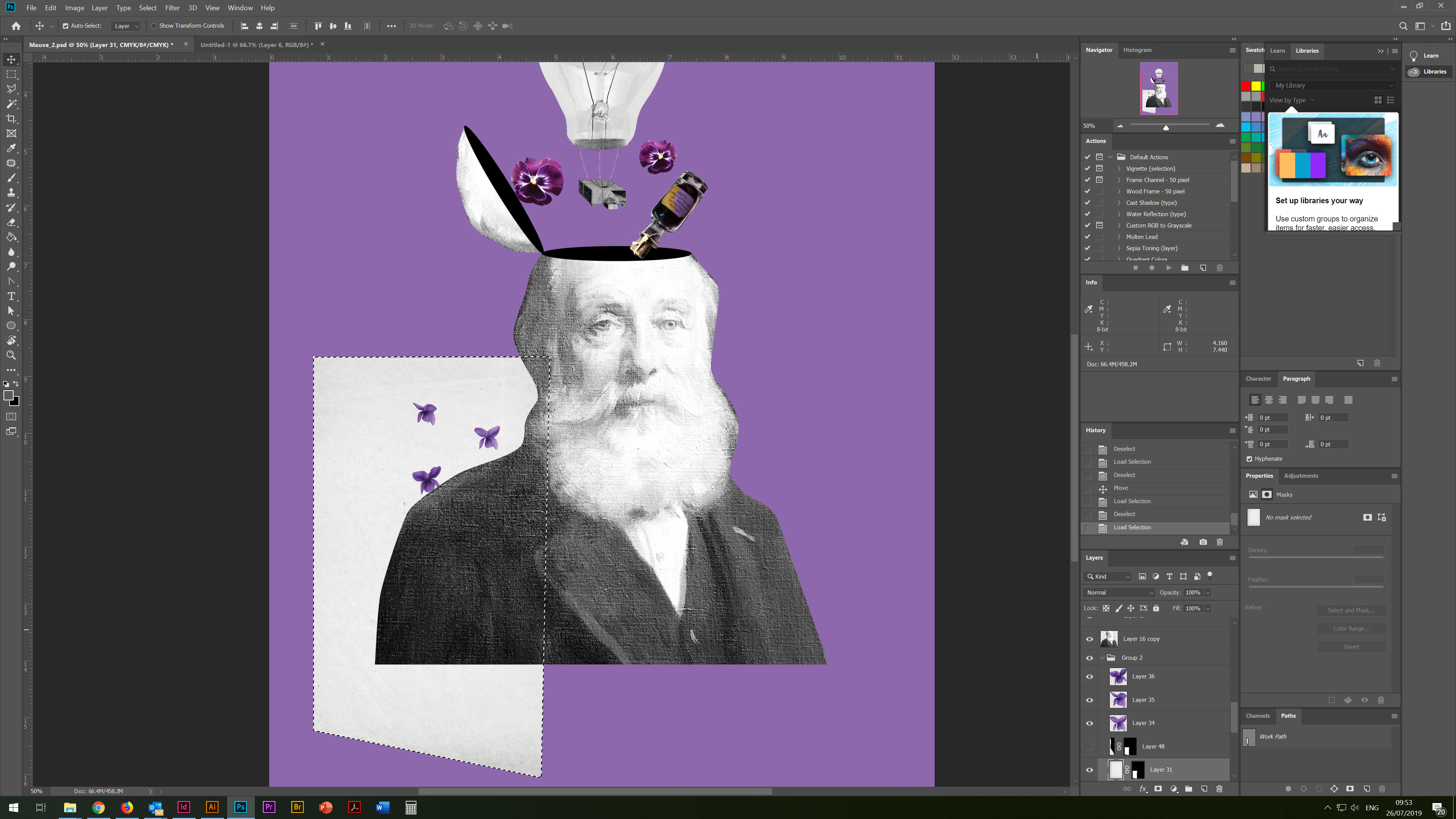Open the blend mode Normal dropdown
This screenshot has height=819, width=1456.
point(1119,592)
